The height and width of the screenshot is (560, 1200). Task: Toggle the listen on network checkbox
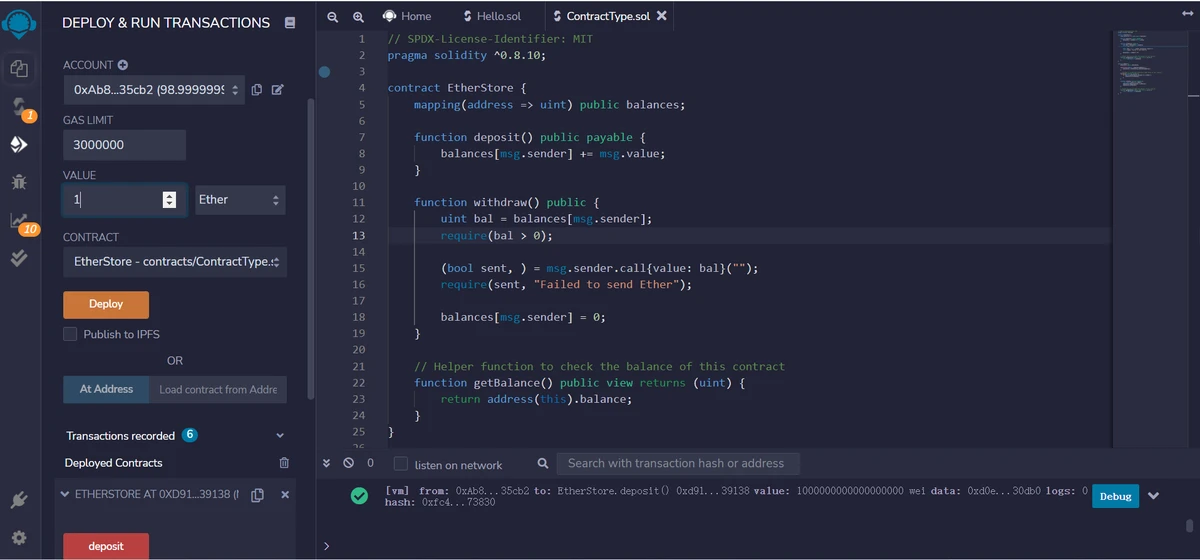(x=401, y=464)
